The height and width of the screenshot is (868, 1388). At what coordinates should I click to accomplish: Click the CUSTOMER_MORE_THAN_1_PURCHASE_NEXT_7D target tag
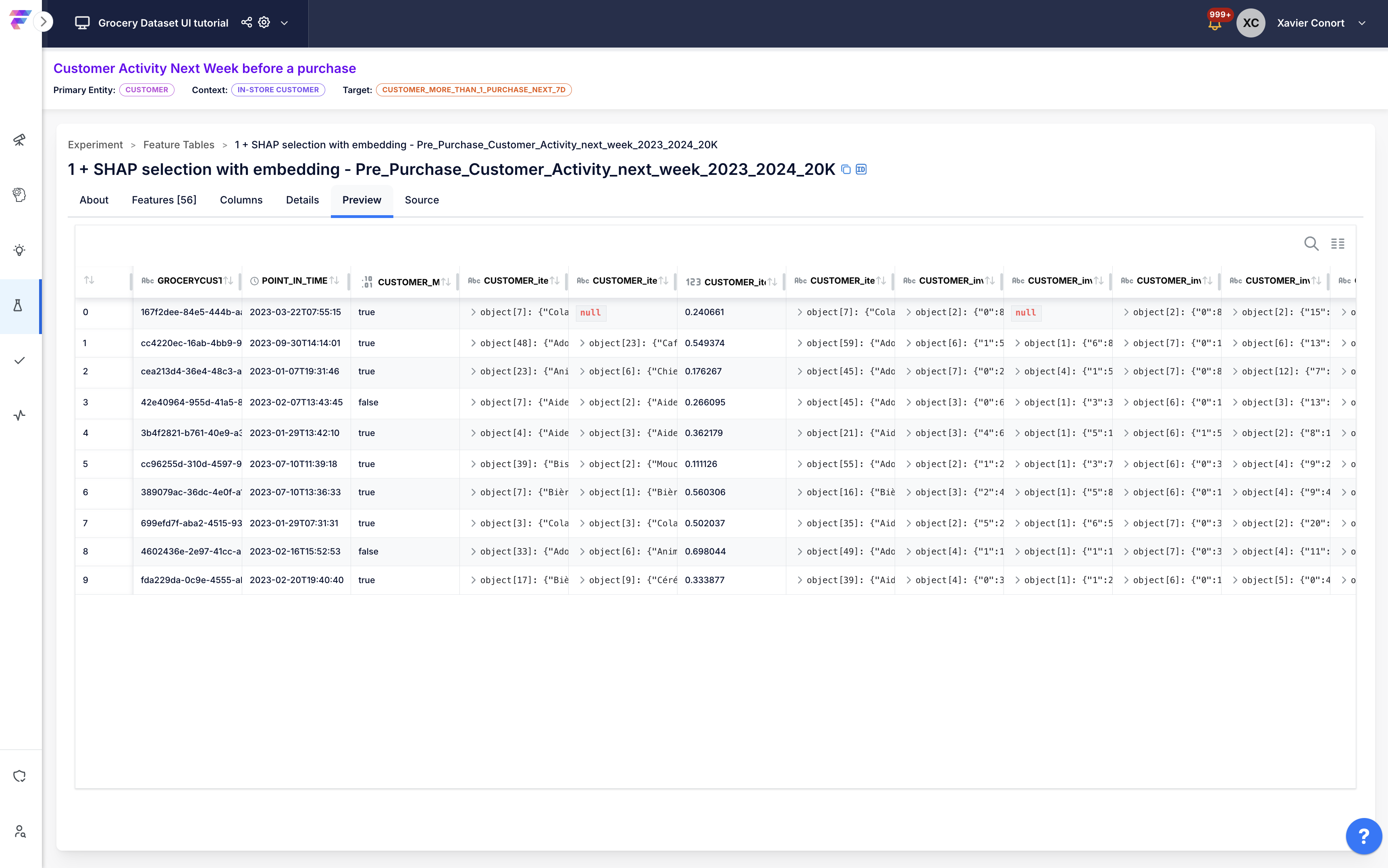point(474,89)
